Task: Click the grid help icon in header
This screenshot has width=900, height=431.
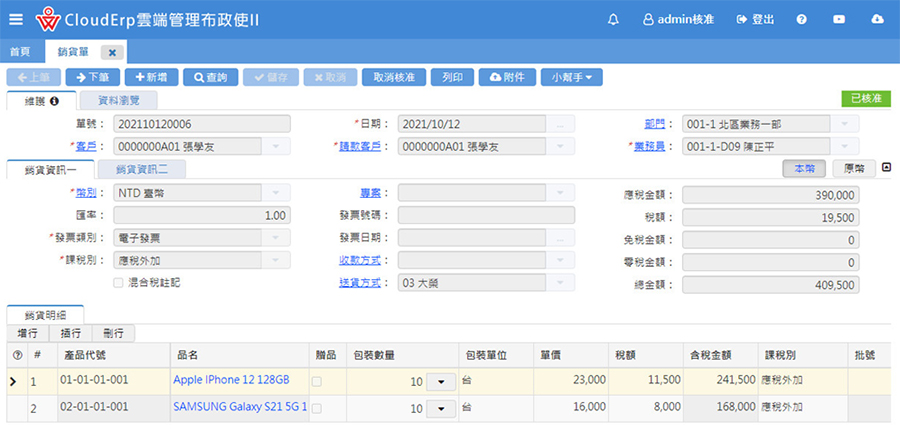Action: (17, 355)
